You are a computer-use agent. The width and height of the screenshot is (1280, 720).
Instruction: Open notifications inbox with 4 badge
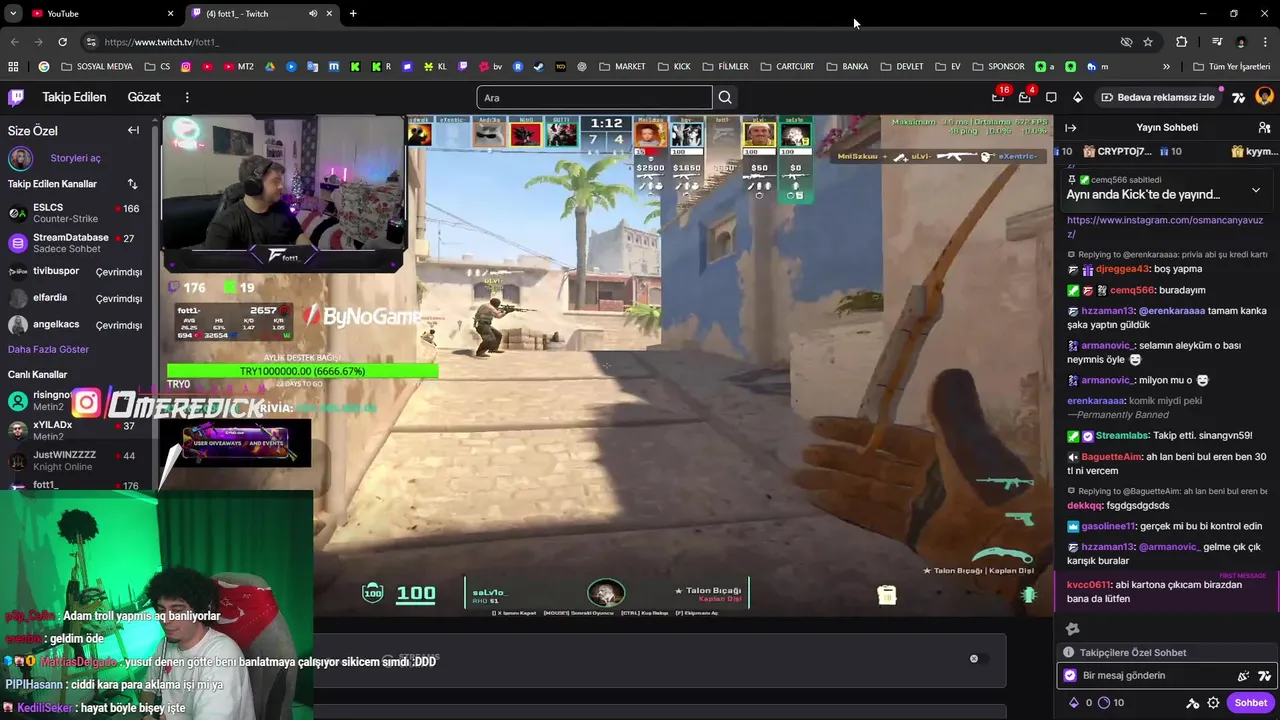pos(1024,97)
